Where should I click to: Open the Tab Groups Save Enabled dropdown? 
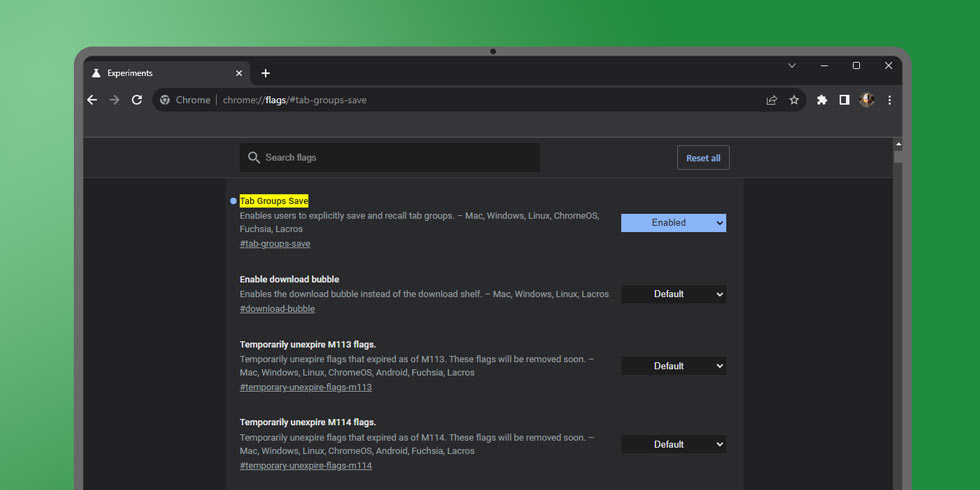pos(673,223)
